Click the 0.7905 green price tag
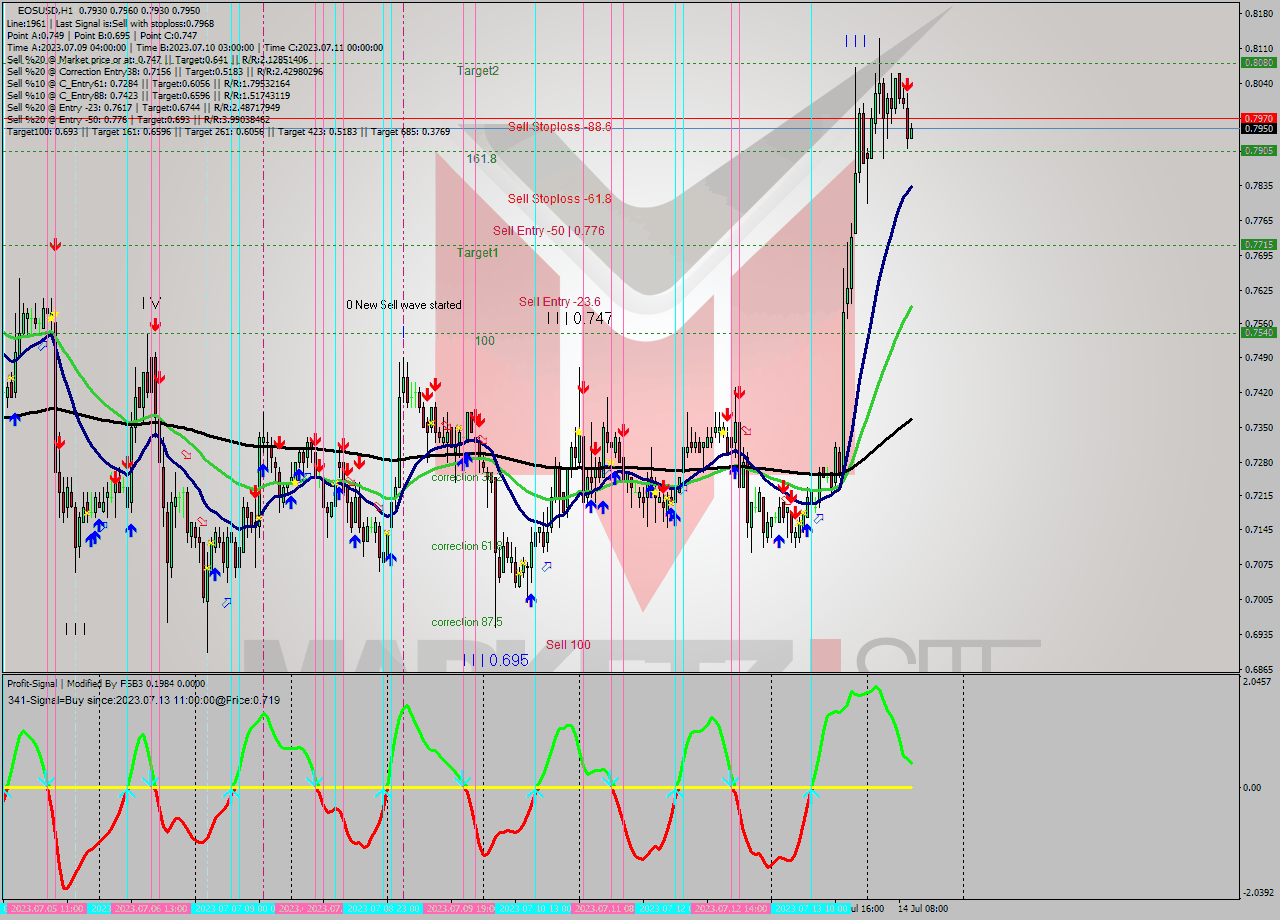 tap(1258, 150)
